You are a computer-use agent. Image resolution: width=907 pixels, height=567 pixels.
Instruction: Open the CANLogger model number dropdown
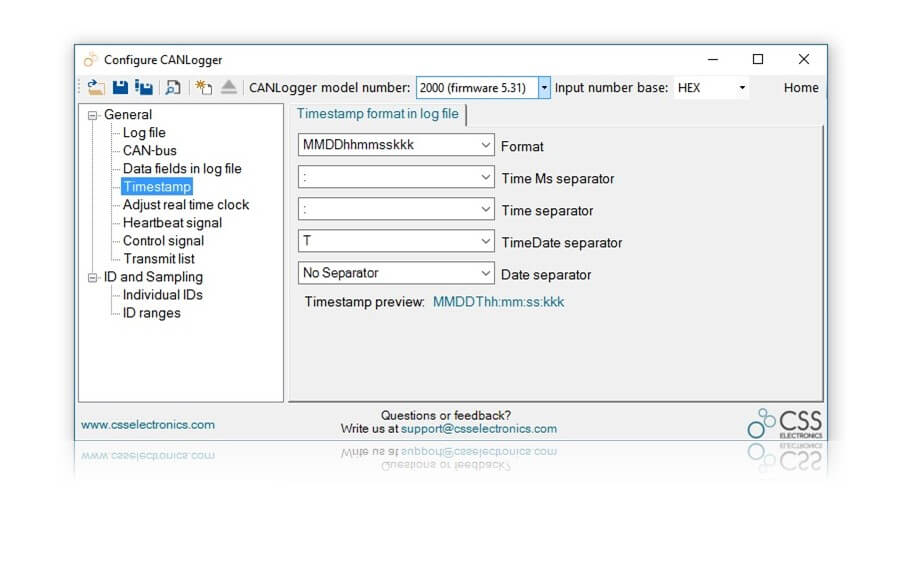(544, 88)
